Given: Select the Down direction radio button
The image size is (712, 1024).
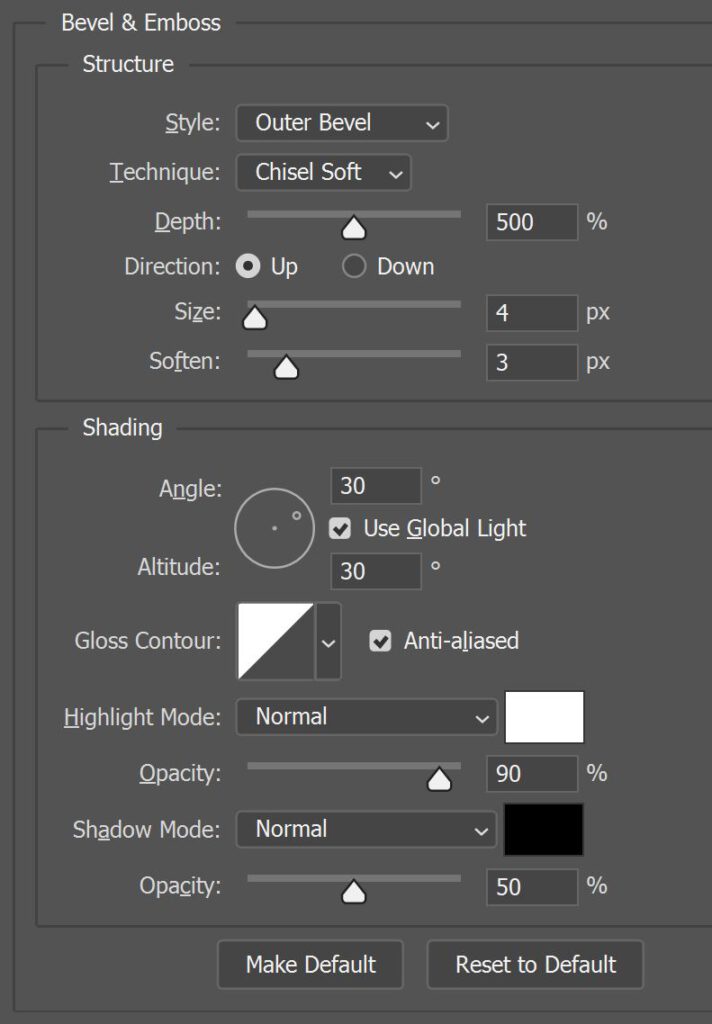Looking at the screenshot, I should (x=354, y=266).
